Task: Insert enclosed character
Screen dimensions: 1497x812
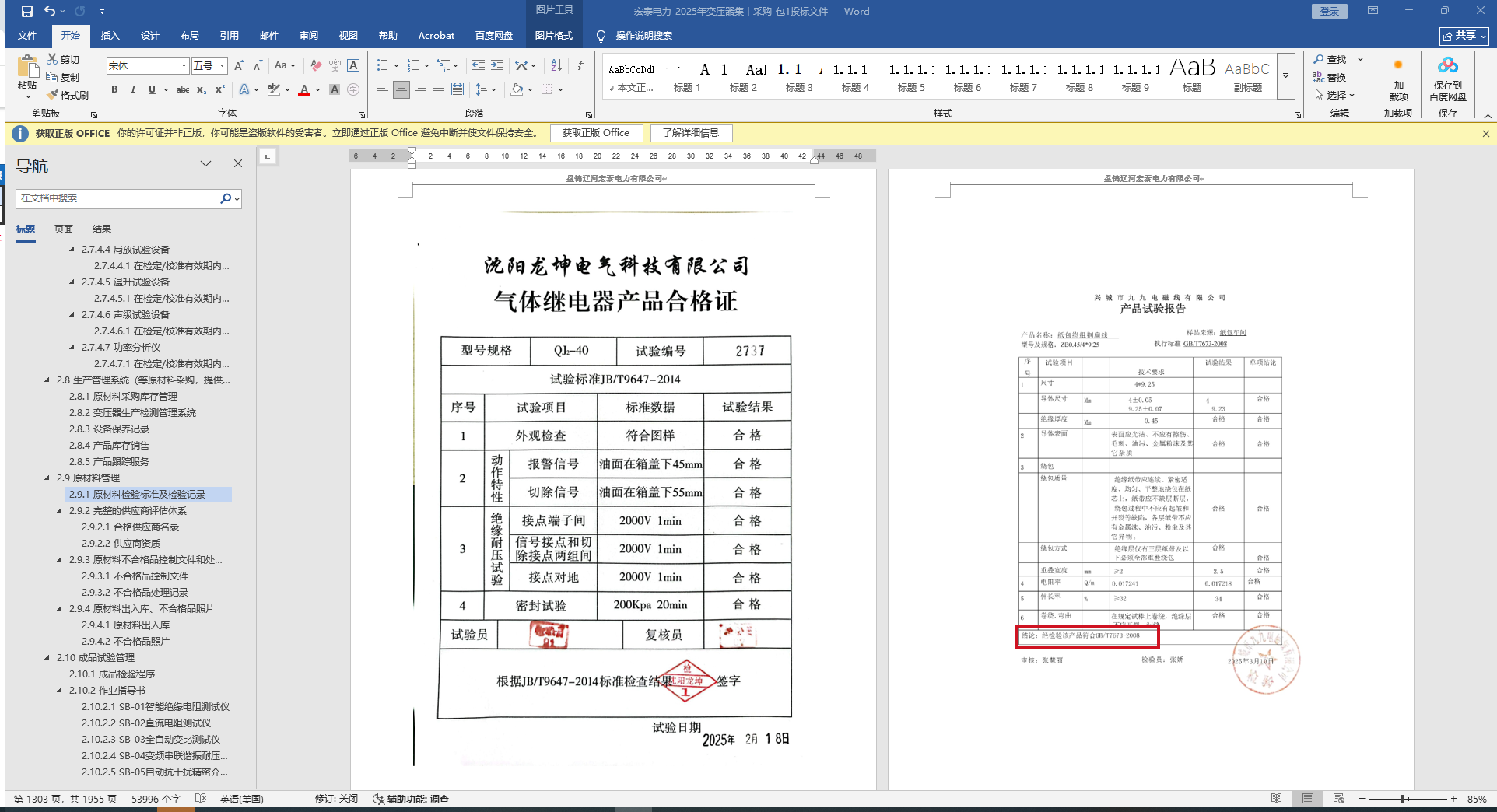Action: (x=353, y=90)
